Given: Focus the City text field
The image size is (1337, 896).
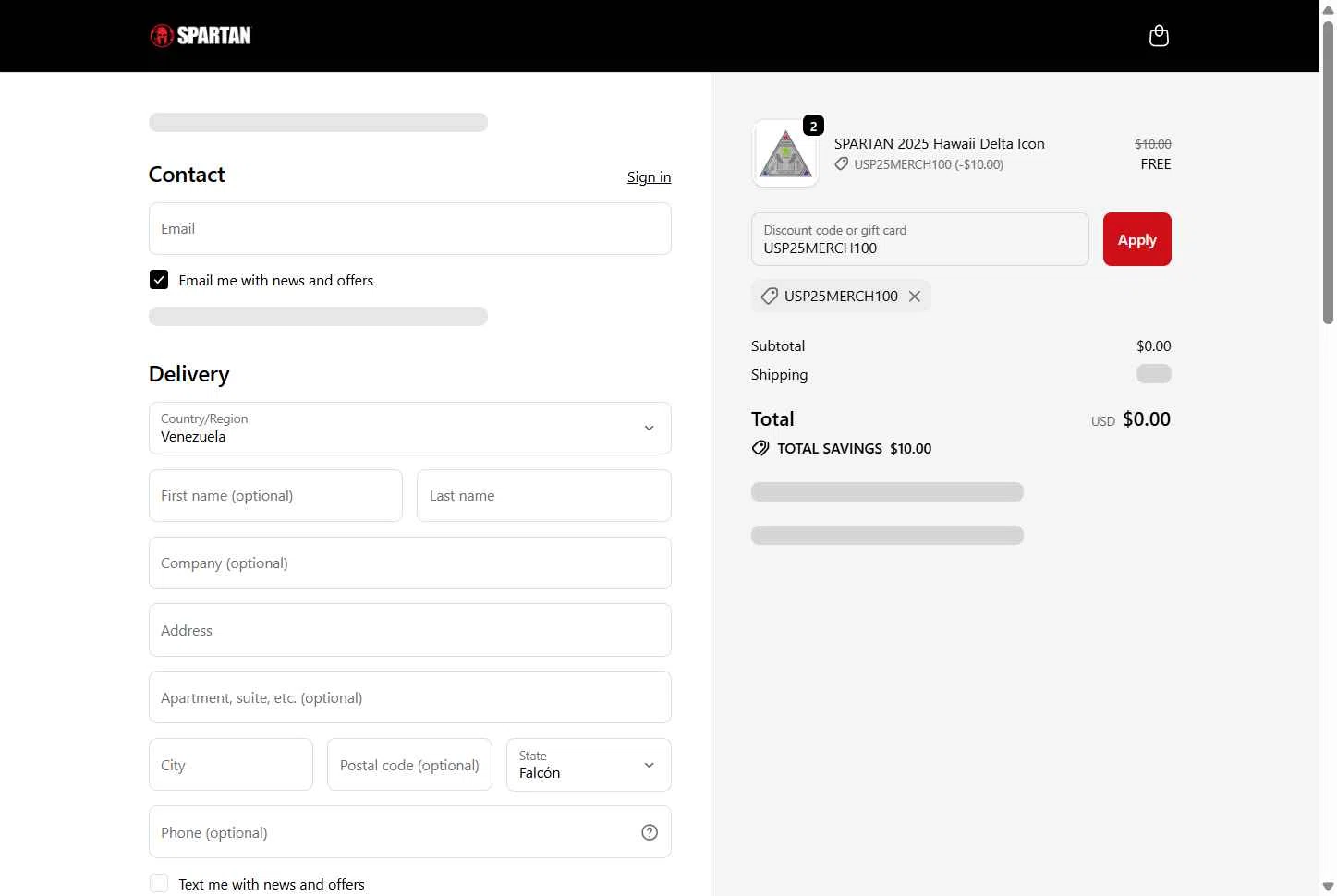Looking at the screenshot, I should (x=230, y=765).
